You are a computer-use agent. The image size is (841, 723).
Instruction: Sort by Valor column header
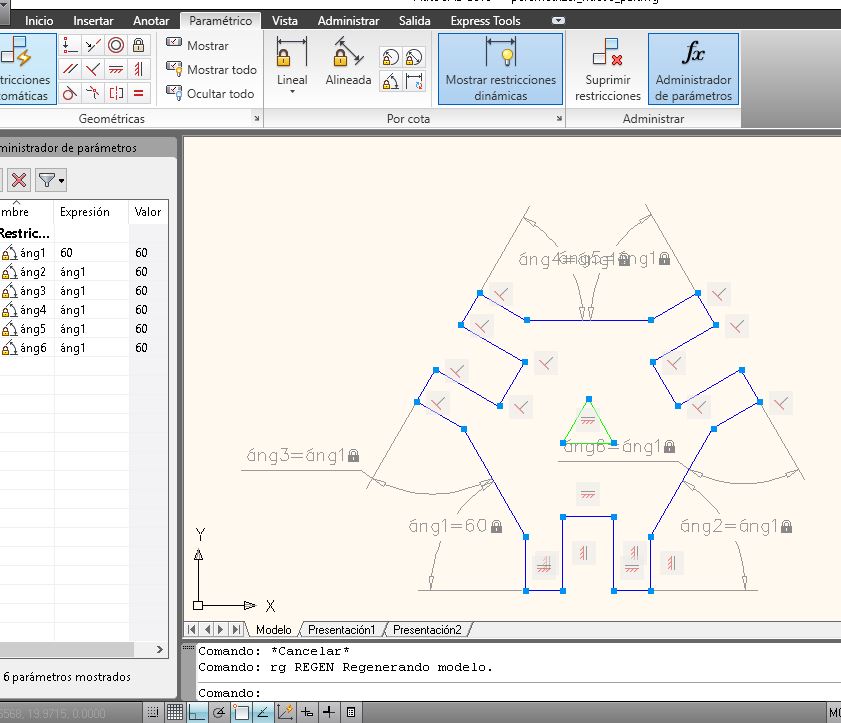pos(148,212)
